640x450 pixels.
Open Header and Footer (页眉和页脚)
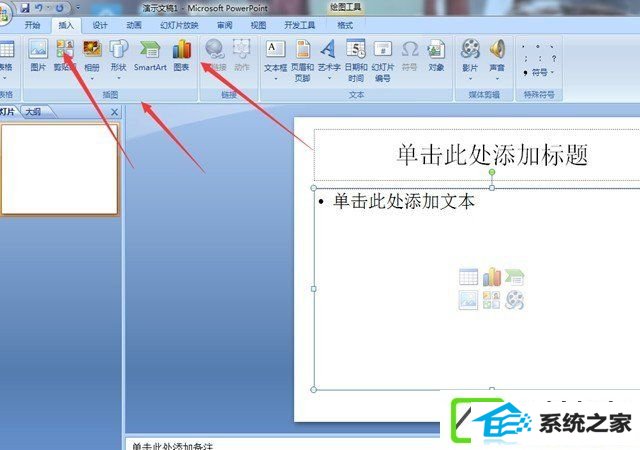click(x=302, y=60)
